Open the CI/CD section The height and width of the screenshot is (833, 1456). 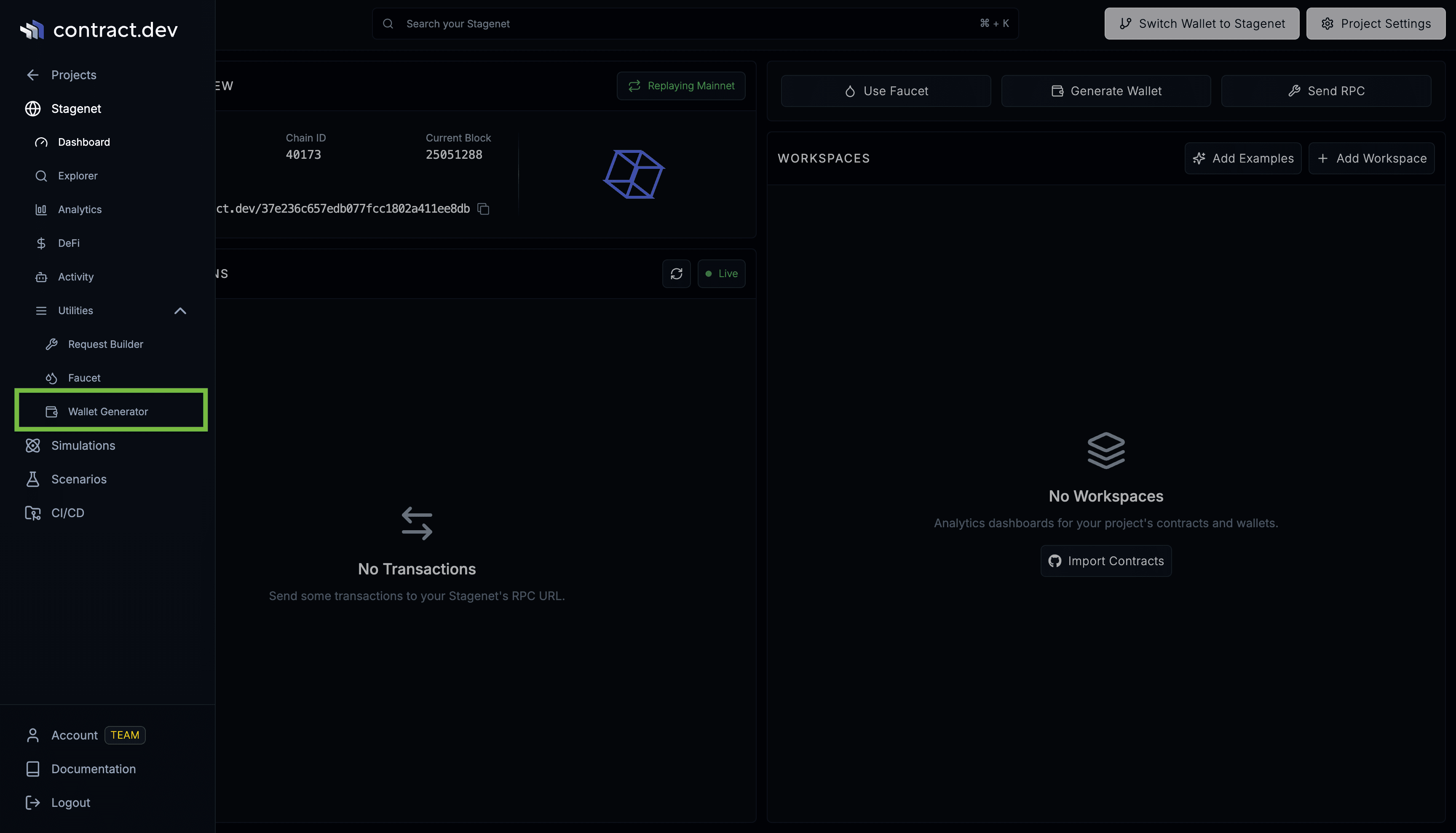67,513
